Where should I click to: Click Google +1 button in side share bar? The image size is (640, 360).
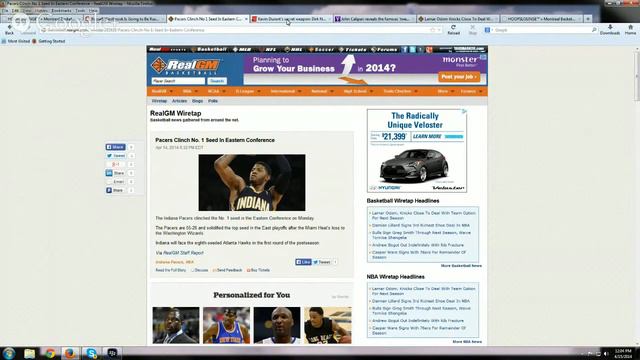pos(116,164)
